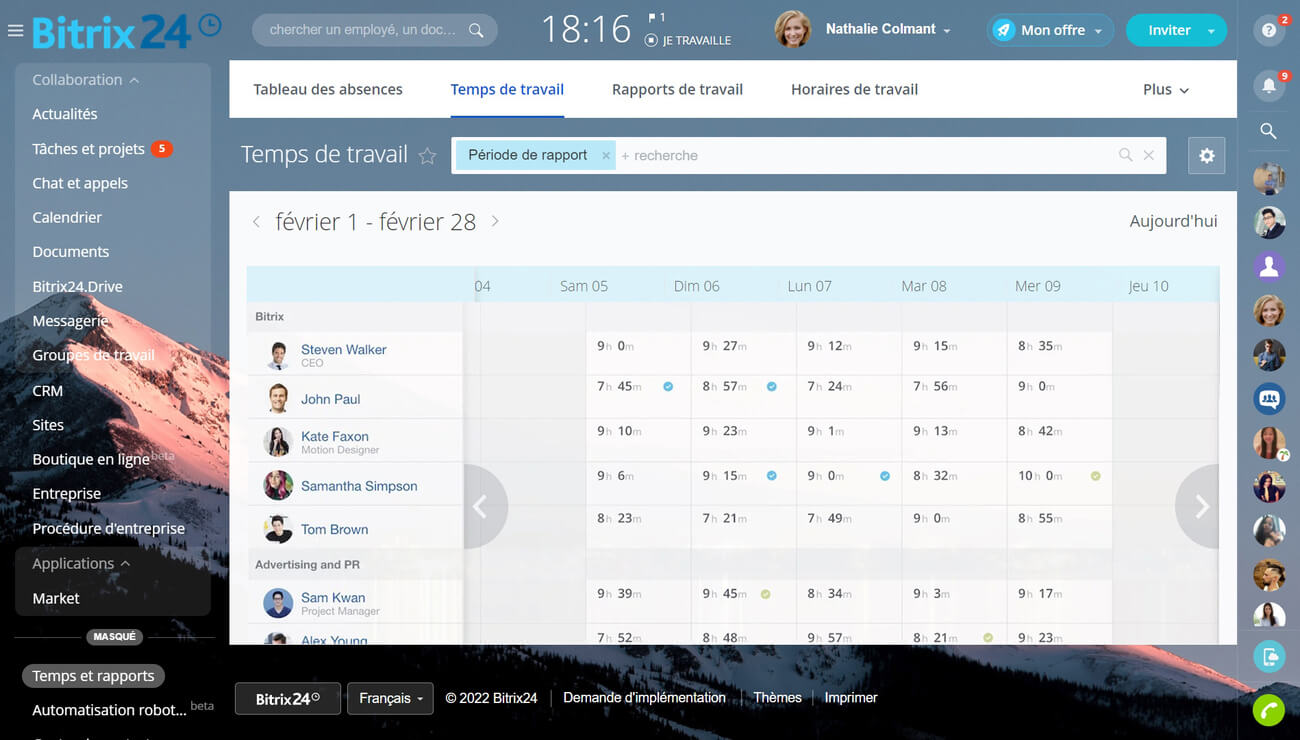1300x740 pixels.
Task: Click the search magnifier in right sidebar
Action: coord(1268,131)
